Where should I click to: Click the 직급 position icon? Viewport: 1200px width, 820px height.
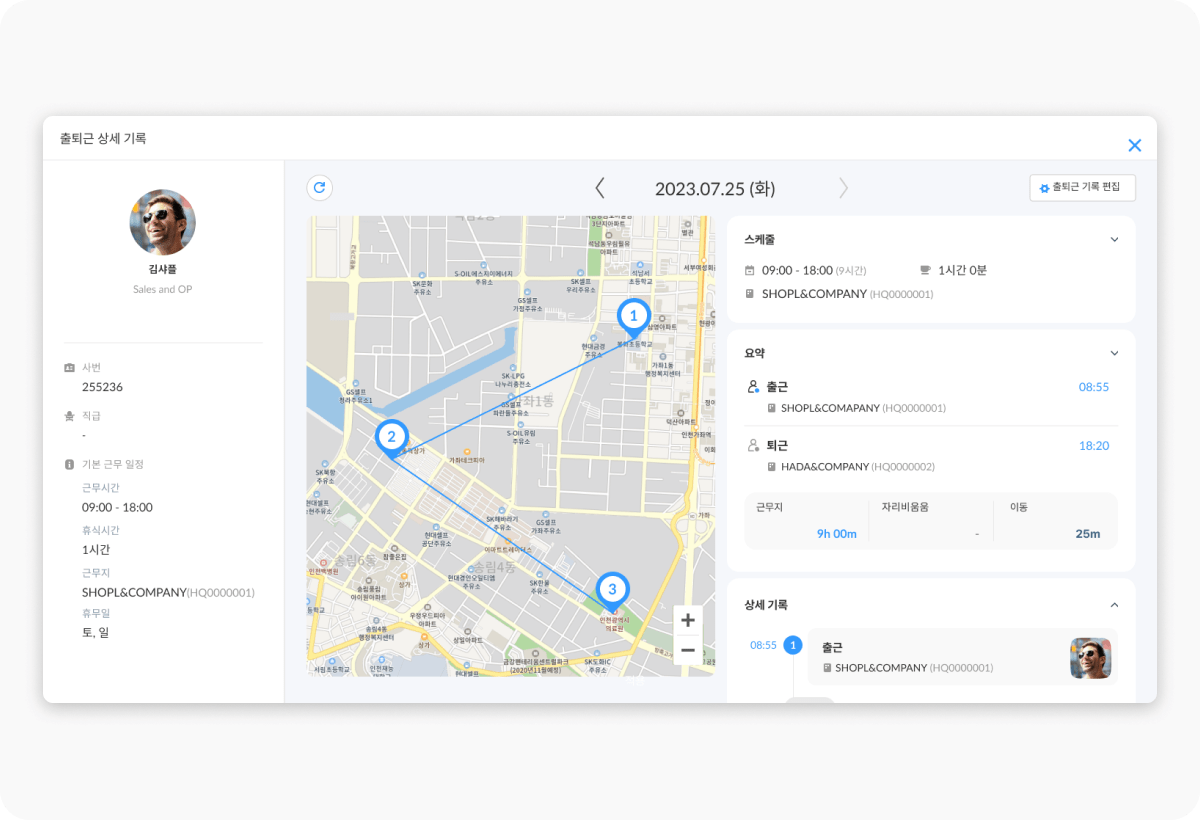pyautogui.click(x=69, y=415)
